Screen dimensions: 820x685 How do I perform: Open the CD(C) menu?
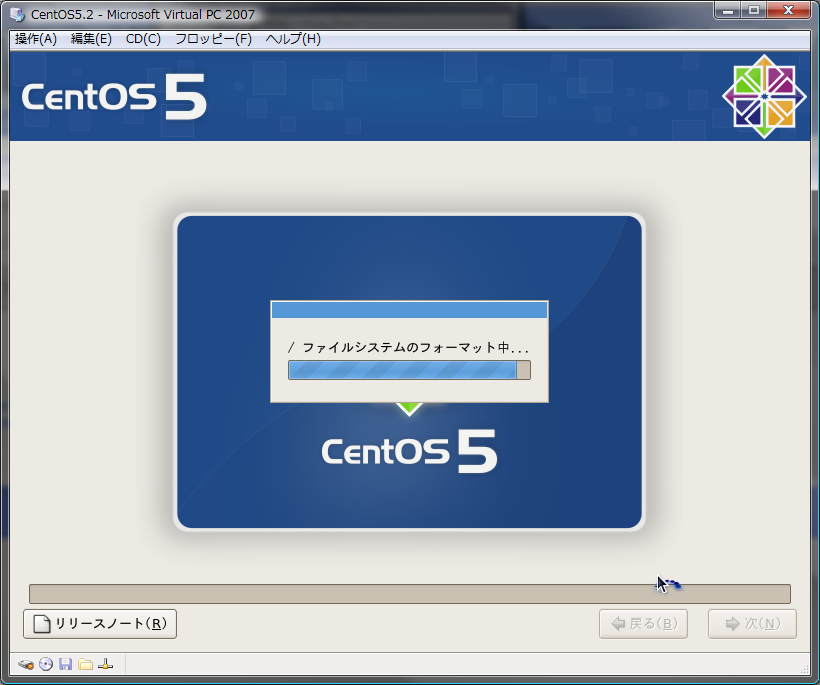pos(143,39)
